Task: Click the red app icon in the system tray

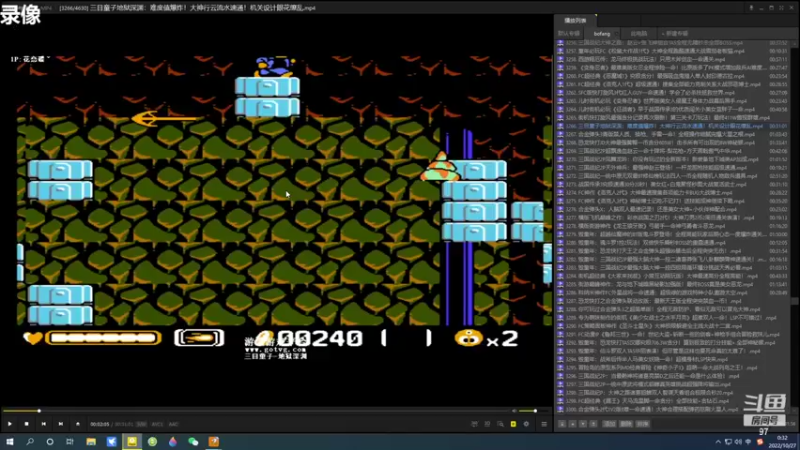Action: tap(760, 442)
